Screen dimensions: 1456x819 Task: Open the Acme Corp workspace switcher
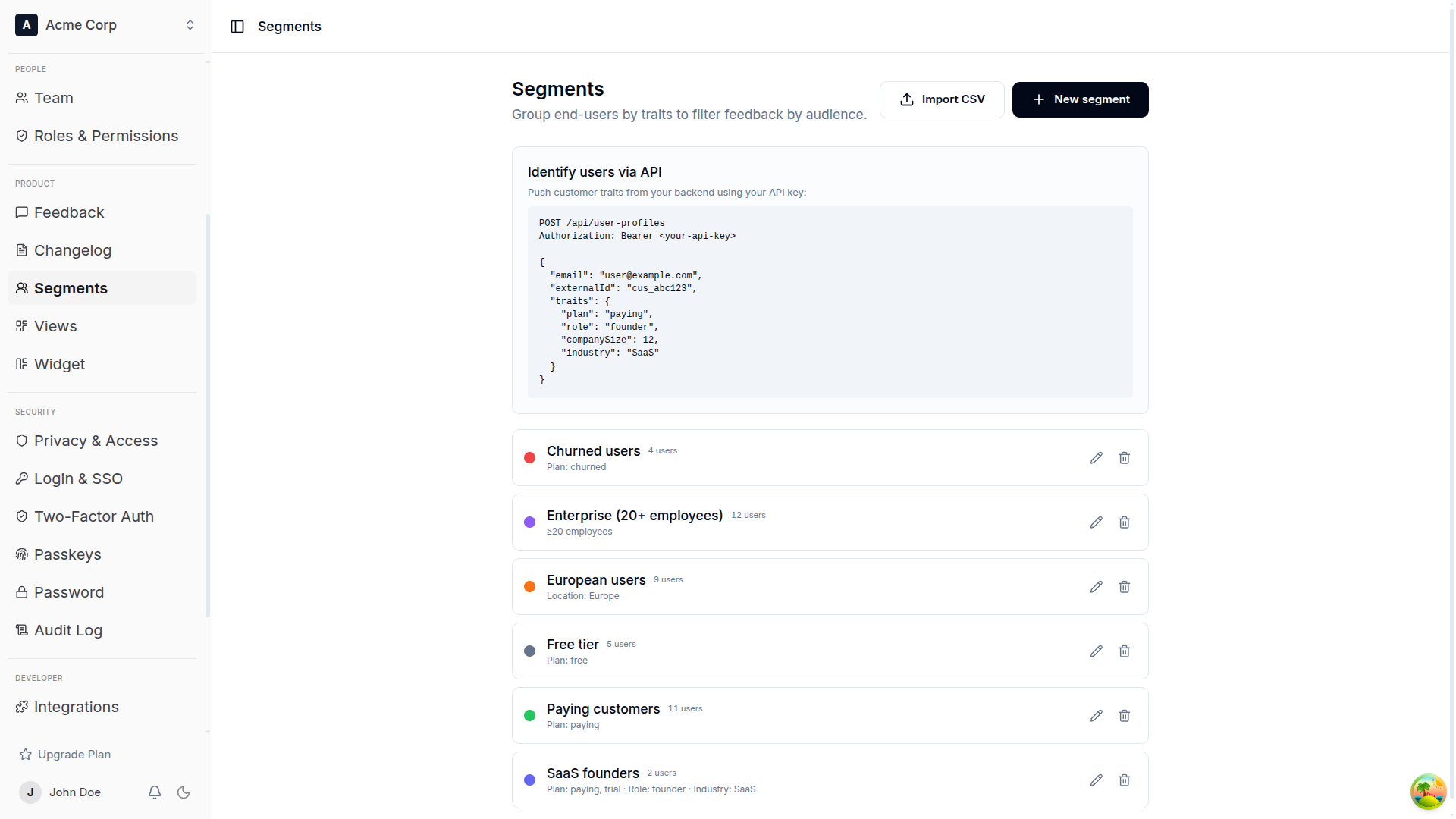[105, 25]
